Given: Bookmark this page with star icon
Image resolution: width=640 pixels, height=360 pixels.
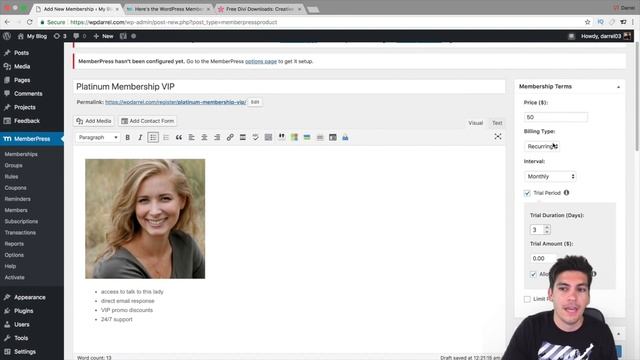Looking at the screenshot, I should click(x=587, y=22).
